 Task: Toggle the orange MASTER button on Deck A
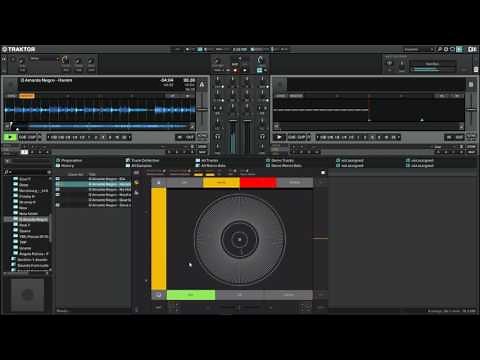tap(27, 96)
